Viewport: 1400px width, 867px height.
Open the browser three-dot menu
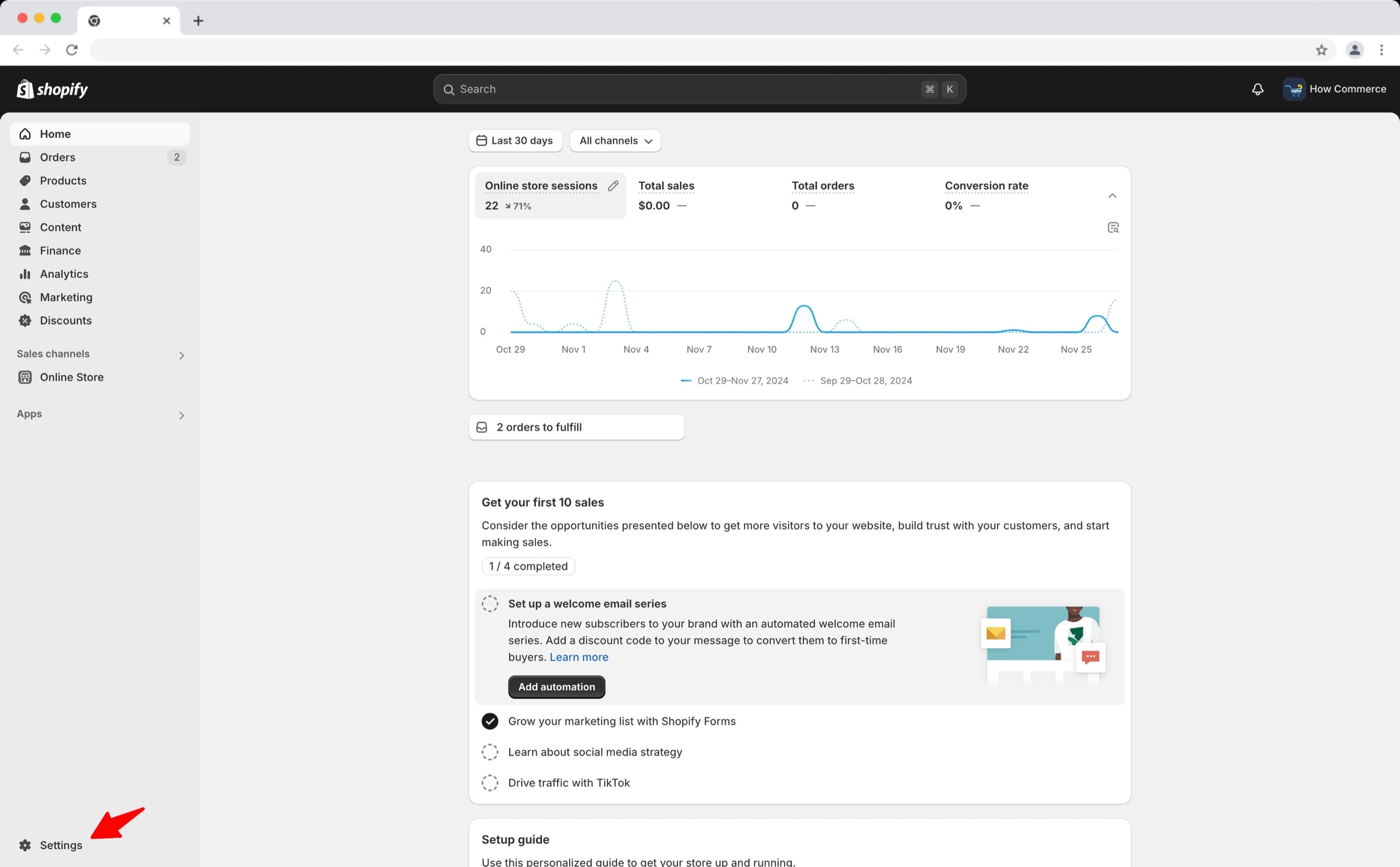[x=1382, y=51]
